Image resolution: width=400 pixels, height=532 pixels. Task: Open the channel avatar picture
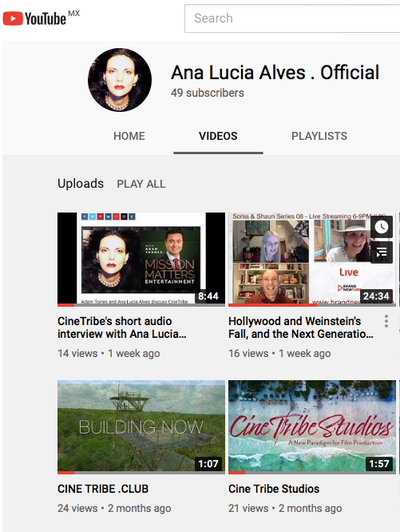pyautogui.click(x=120, y=80)
